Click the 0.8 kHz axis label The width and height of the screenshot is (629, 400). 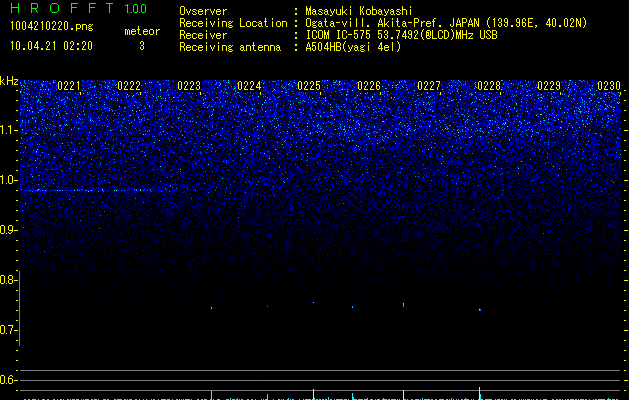coord(8,280)
